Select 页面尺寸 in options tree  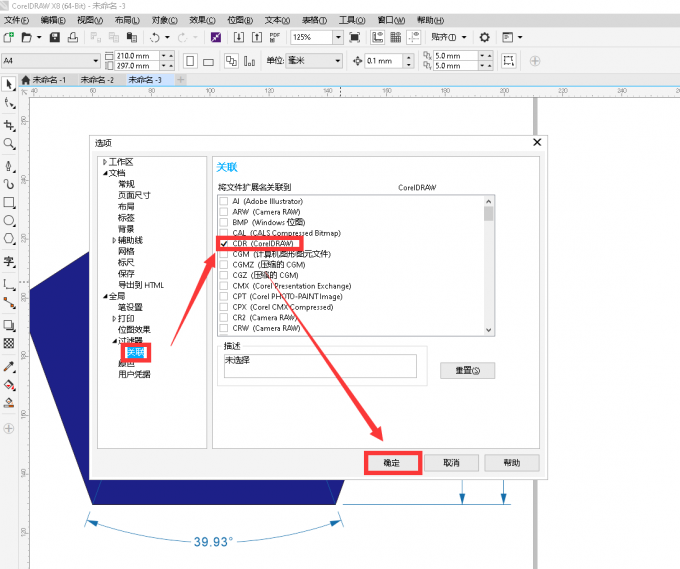point(134,195)
